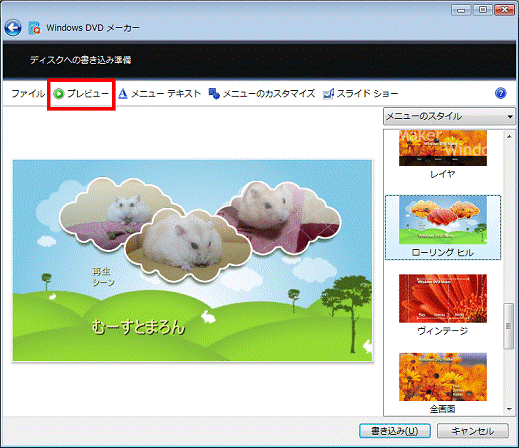This screenshot has height=448, width=519.
Task: Select the レイヤ menu style thumbnail
Action: point(443,148)
